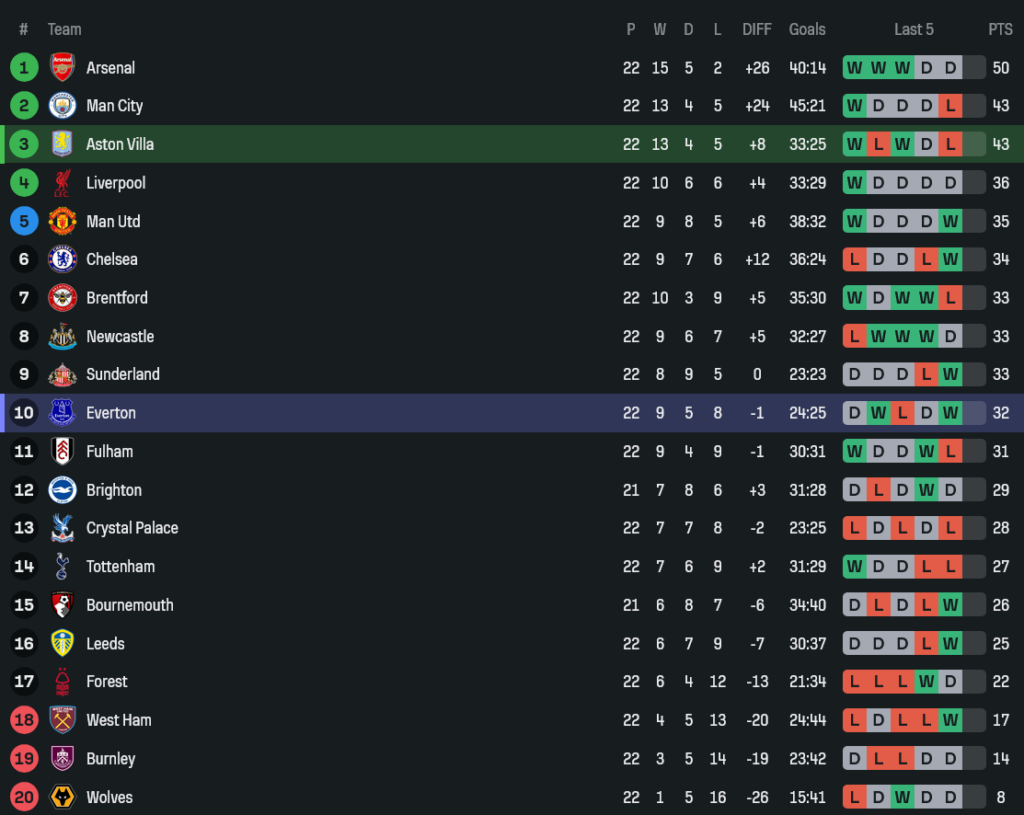Image resolution: width=1024 pixels, height=815 pixels.
Task: Select the Chelsea club badge
Action: [62, 260]
